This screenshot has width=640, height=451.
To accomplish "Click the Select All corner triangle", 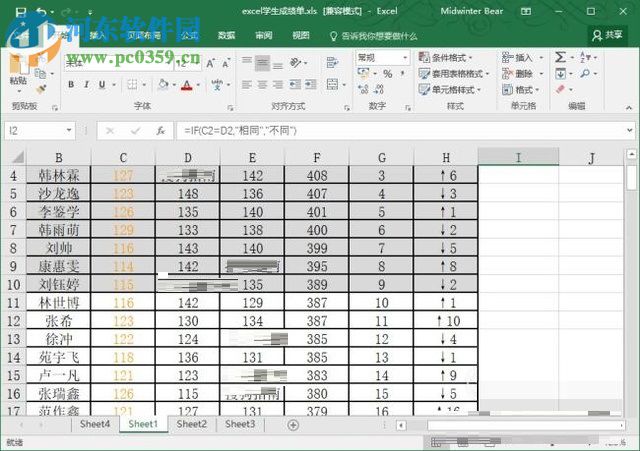I will click(x=18, y=157).
